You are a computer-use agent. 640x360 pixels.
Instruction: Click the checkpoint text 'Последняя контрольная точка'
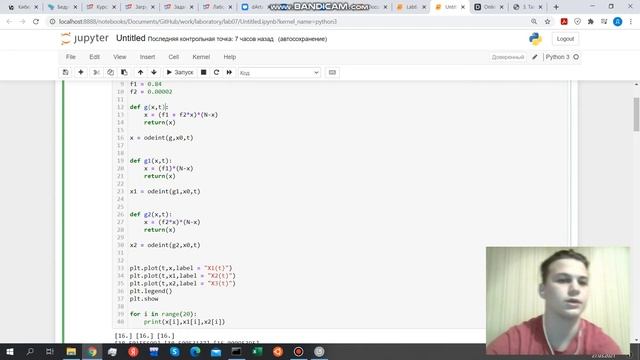point(190,39)
